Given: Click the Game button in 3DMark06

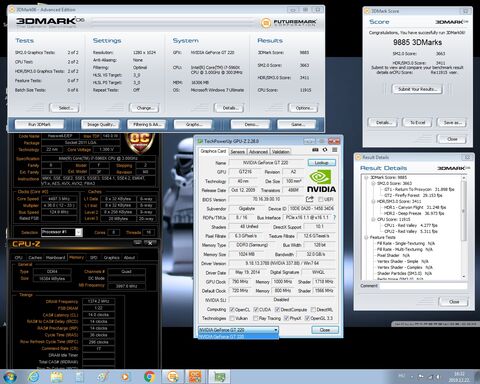Looking at the screenshot, I should (x=297, y=124).
